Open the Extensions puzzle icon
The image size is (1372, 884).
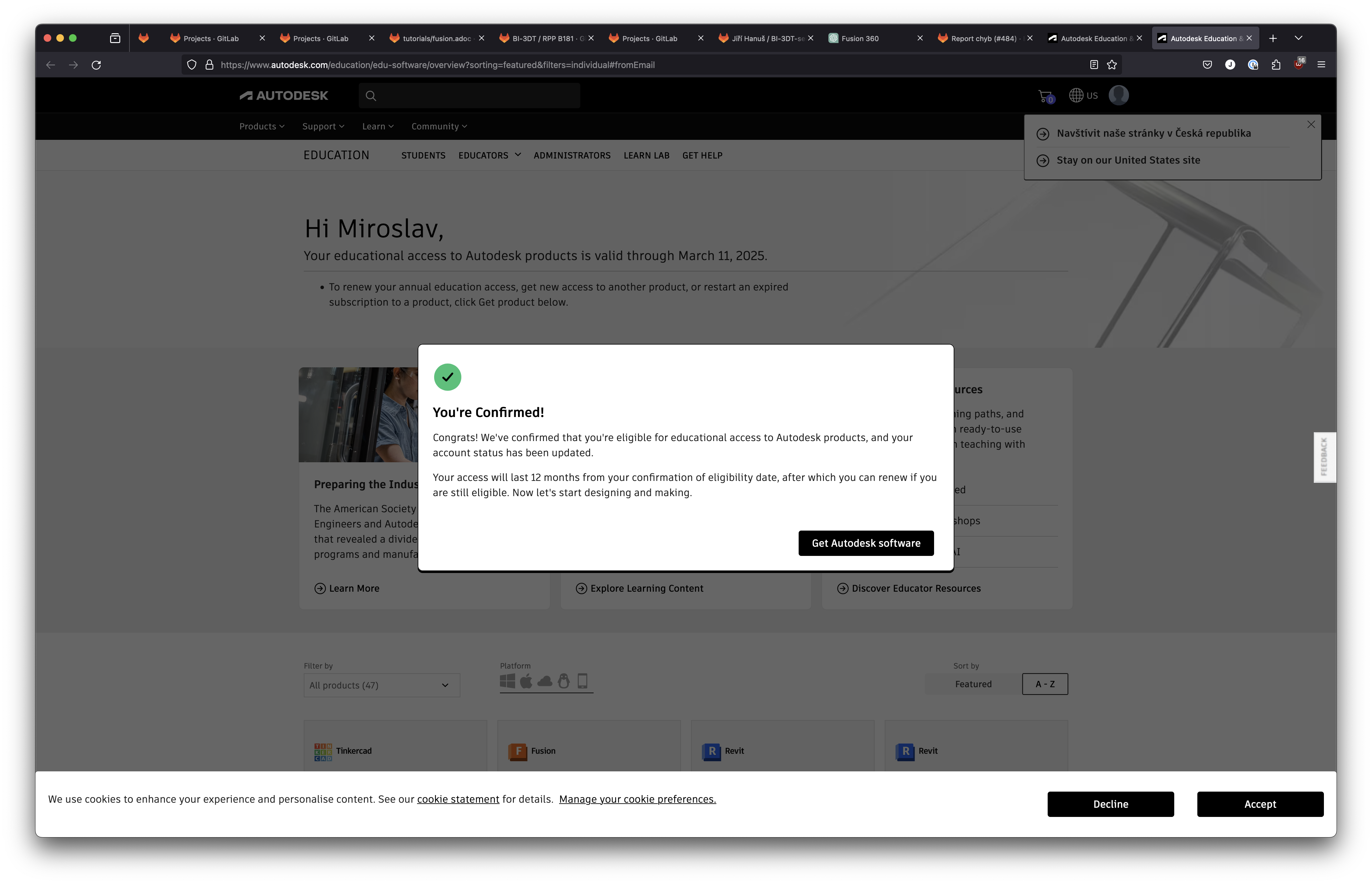coord(1275,65)
